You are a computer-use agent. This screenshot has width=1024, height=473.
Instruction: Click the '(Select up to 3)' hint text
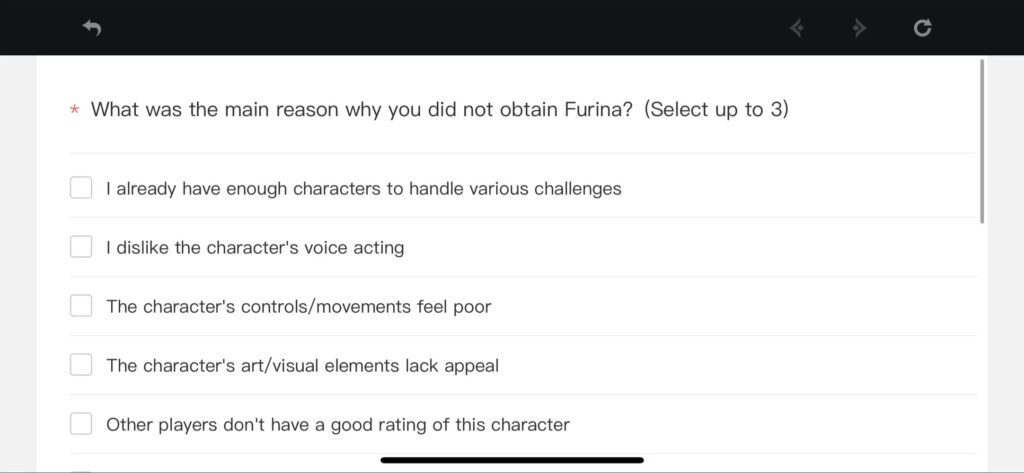tap(716, 109)
